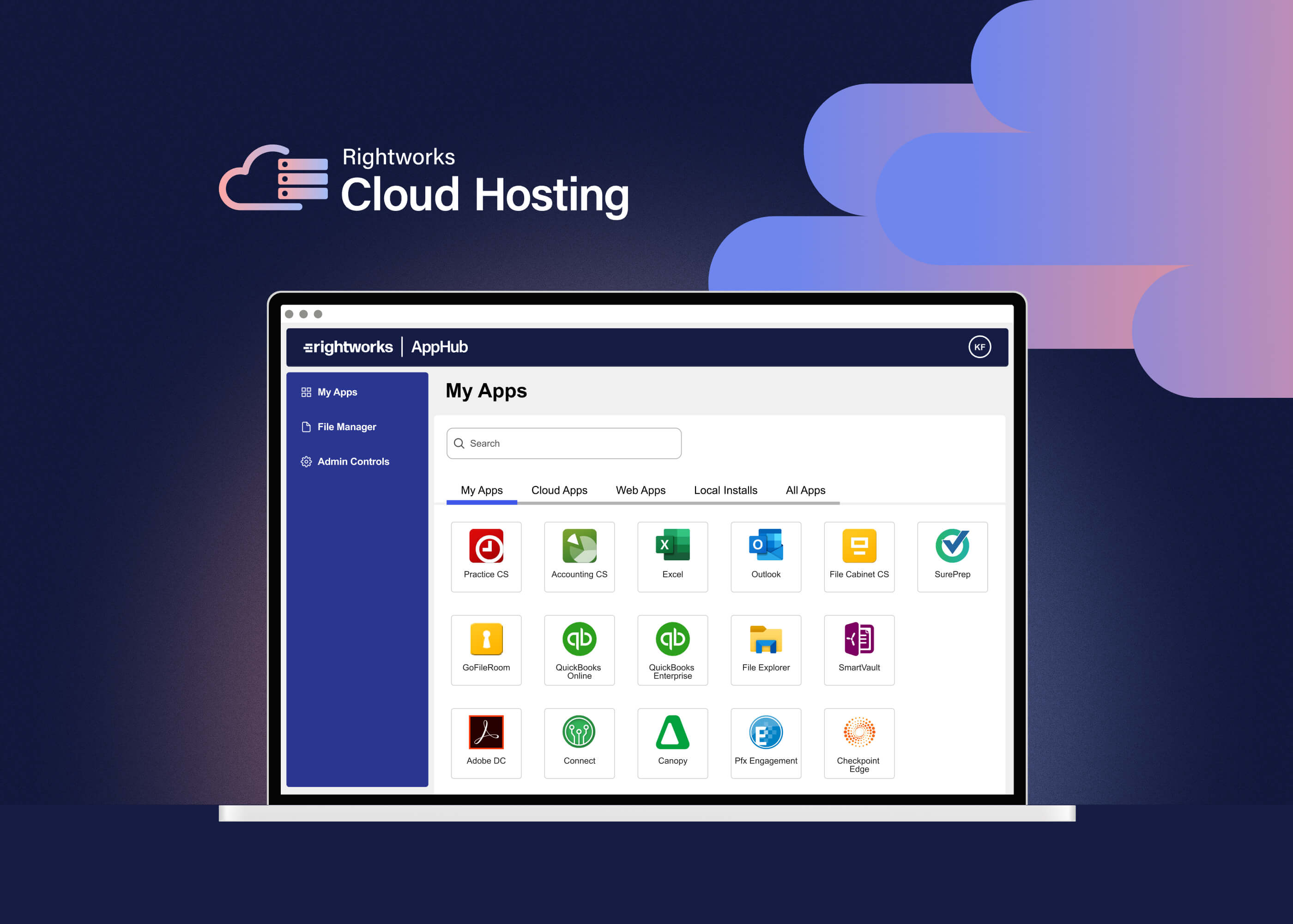Screen dimensions: 1293x924
Task: Open the Excel app tile
Action: (x=673, y=557)
